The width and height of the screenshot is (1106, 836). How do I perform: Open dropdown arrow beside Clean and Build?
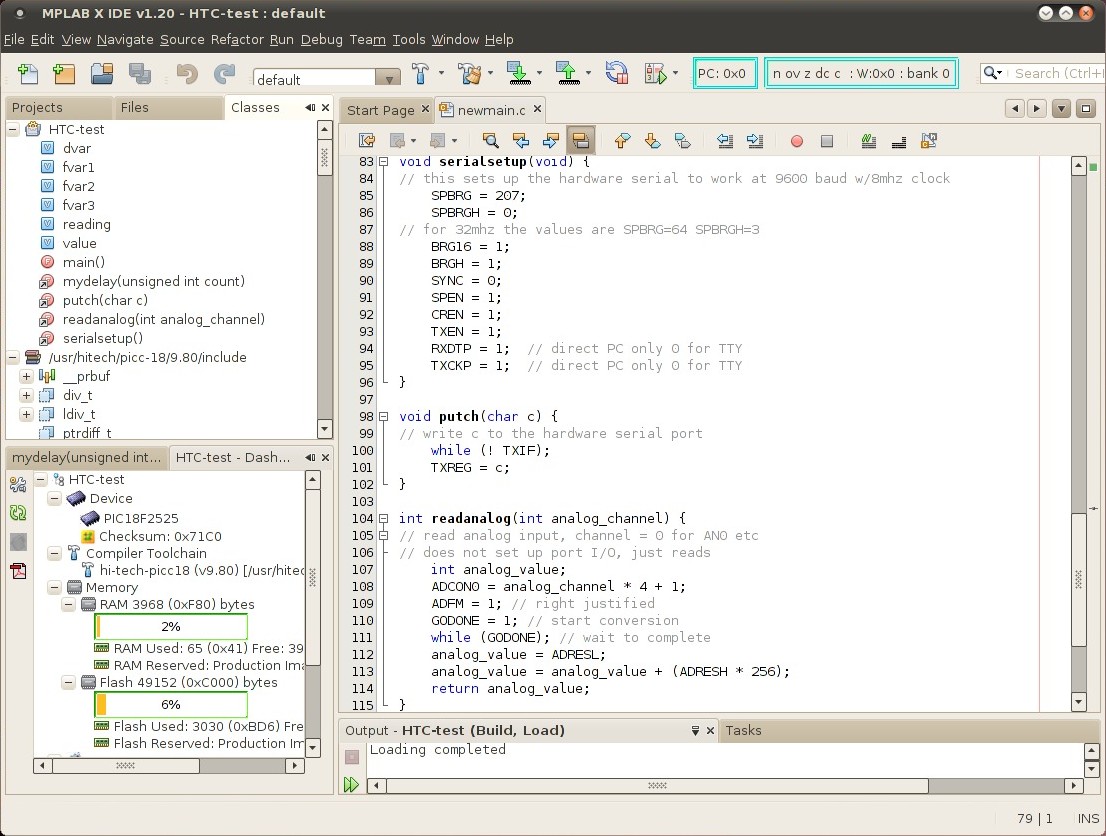(490, 73)
